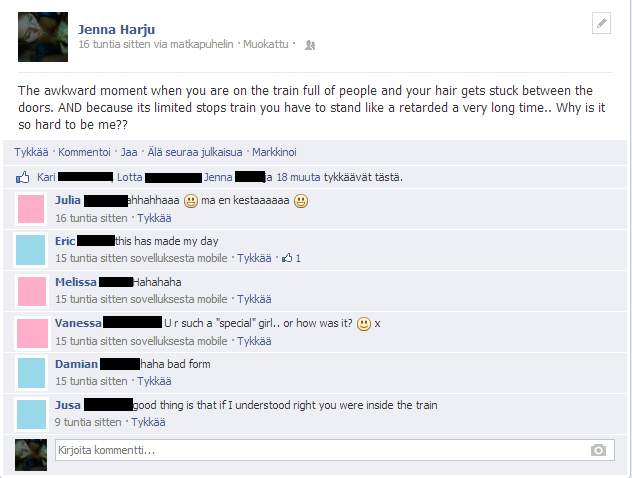The height and width of the screenshot is (478, 632).
Task: Click the Markkinoi link
Action: click(274, 152)
